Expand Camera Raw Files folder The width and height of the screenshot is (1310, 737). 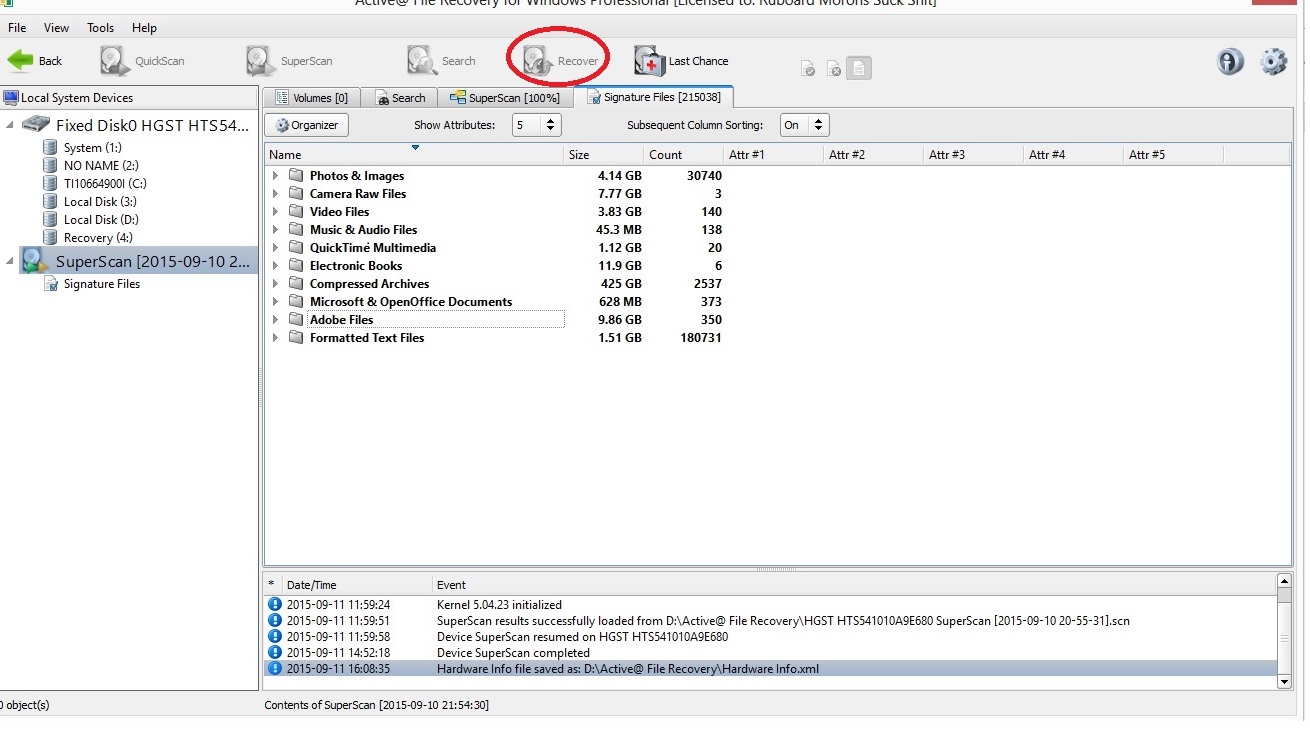[276, 194]
